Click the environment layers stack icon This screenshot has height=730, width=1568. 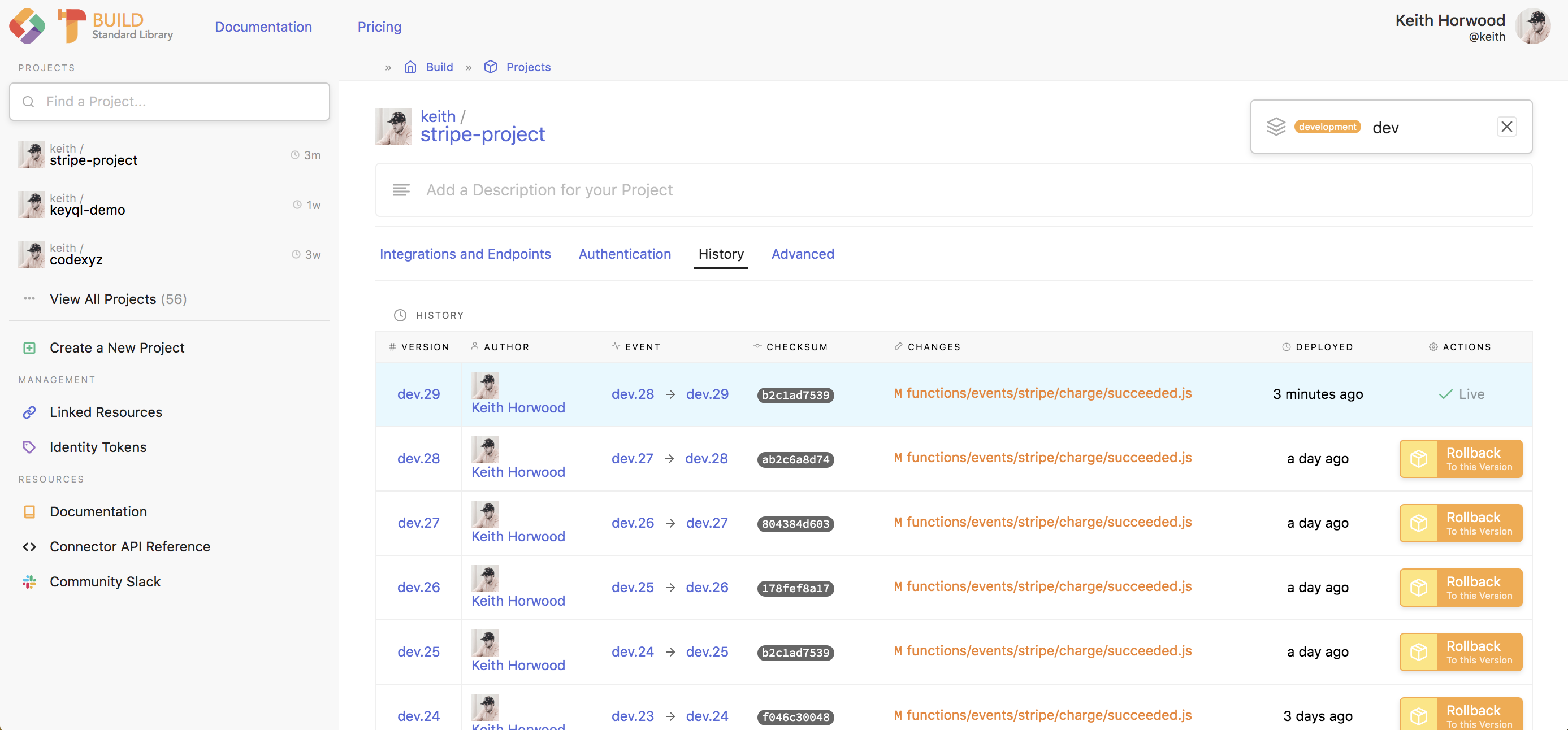tap(1276, 127)
